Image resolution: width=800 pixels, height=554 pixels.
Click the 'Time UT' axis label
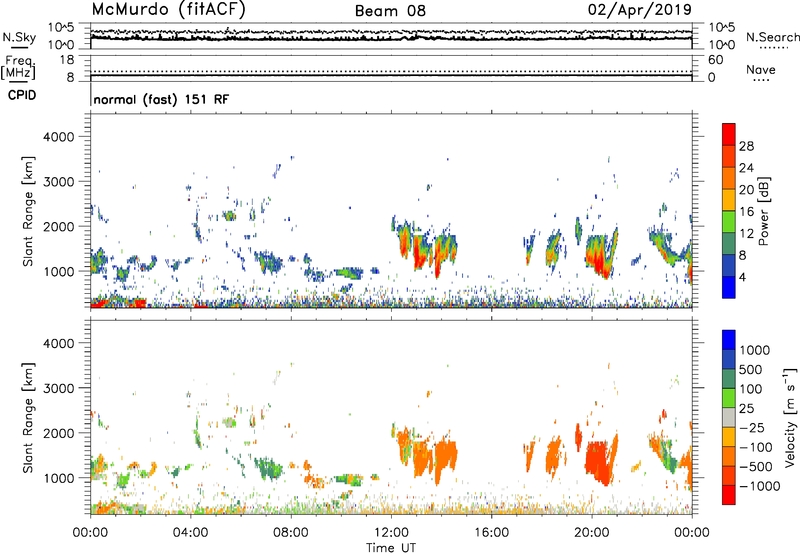coord(391,548)
